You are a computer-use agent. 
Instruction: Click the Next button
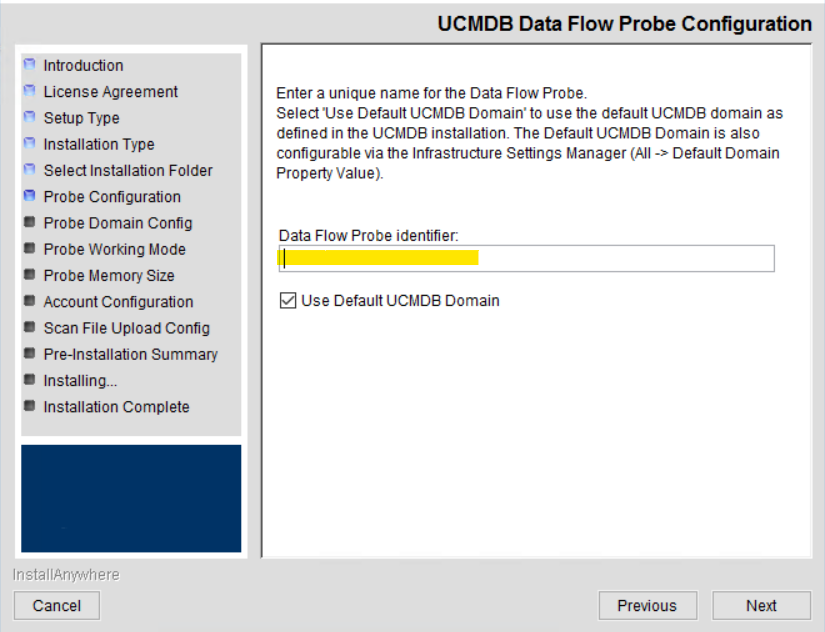[761, 605]
